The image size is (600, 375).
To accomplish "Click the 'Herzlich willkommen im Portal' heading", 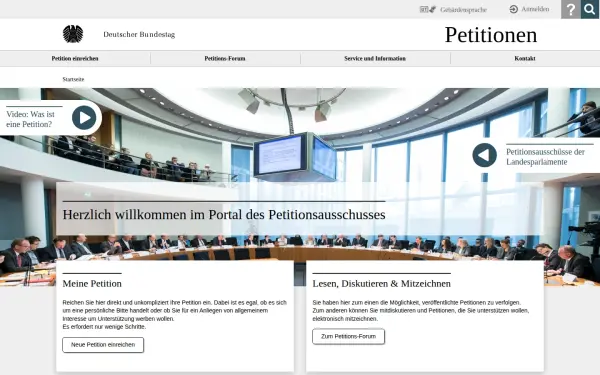I will click(x=224, y=215).
